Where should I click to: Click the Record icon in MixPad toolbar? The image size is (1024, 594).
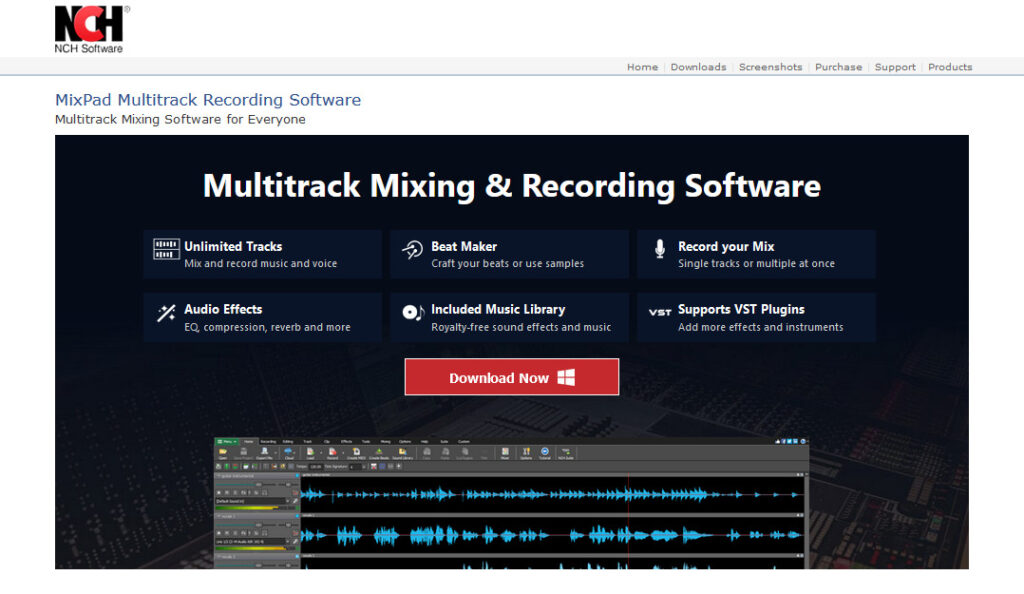click(x=332, y=454)
